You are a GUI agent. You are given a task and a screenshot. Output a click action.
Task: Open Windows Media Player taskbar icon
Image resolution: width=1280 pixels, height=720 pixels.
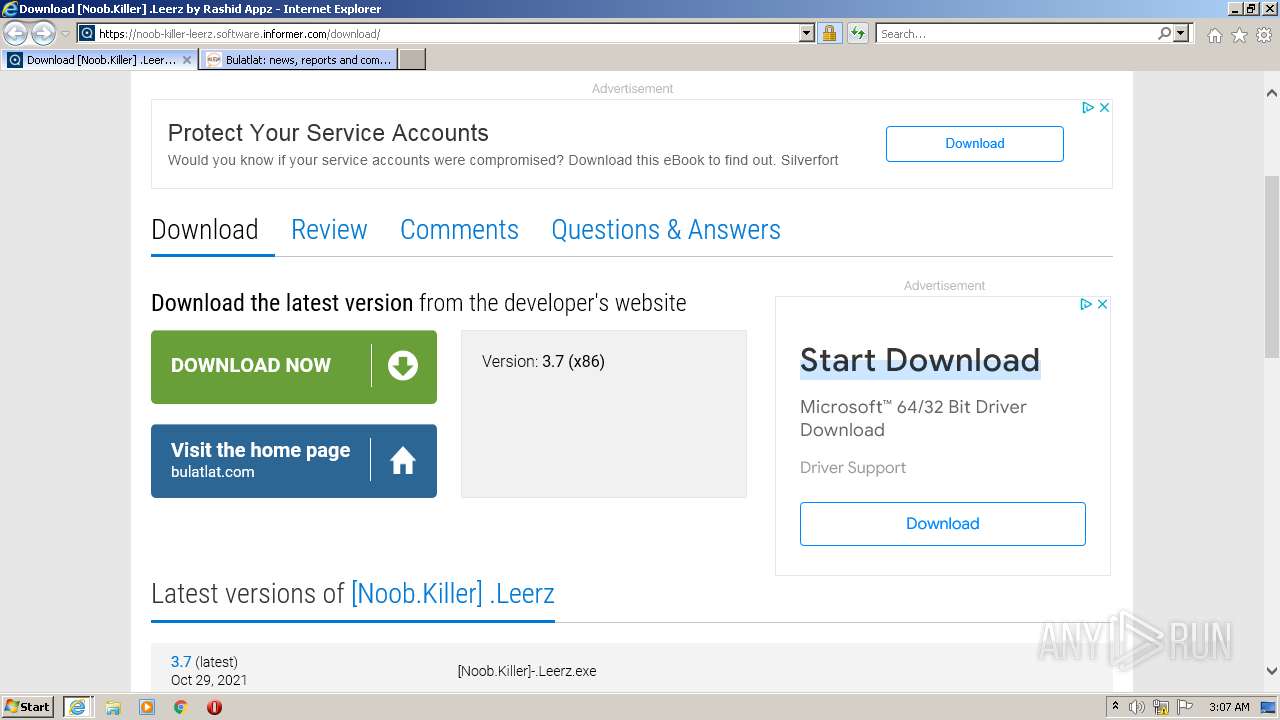147,707
